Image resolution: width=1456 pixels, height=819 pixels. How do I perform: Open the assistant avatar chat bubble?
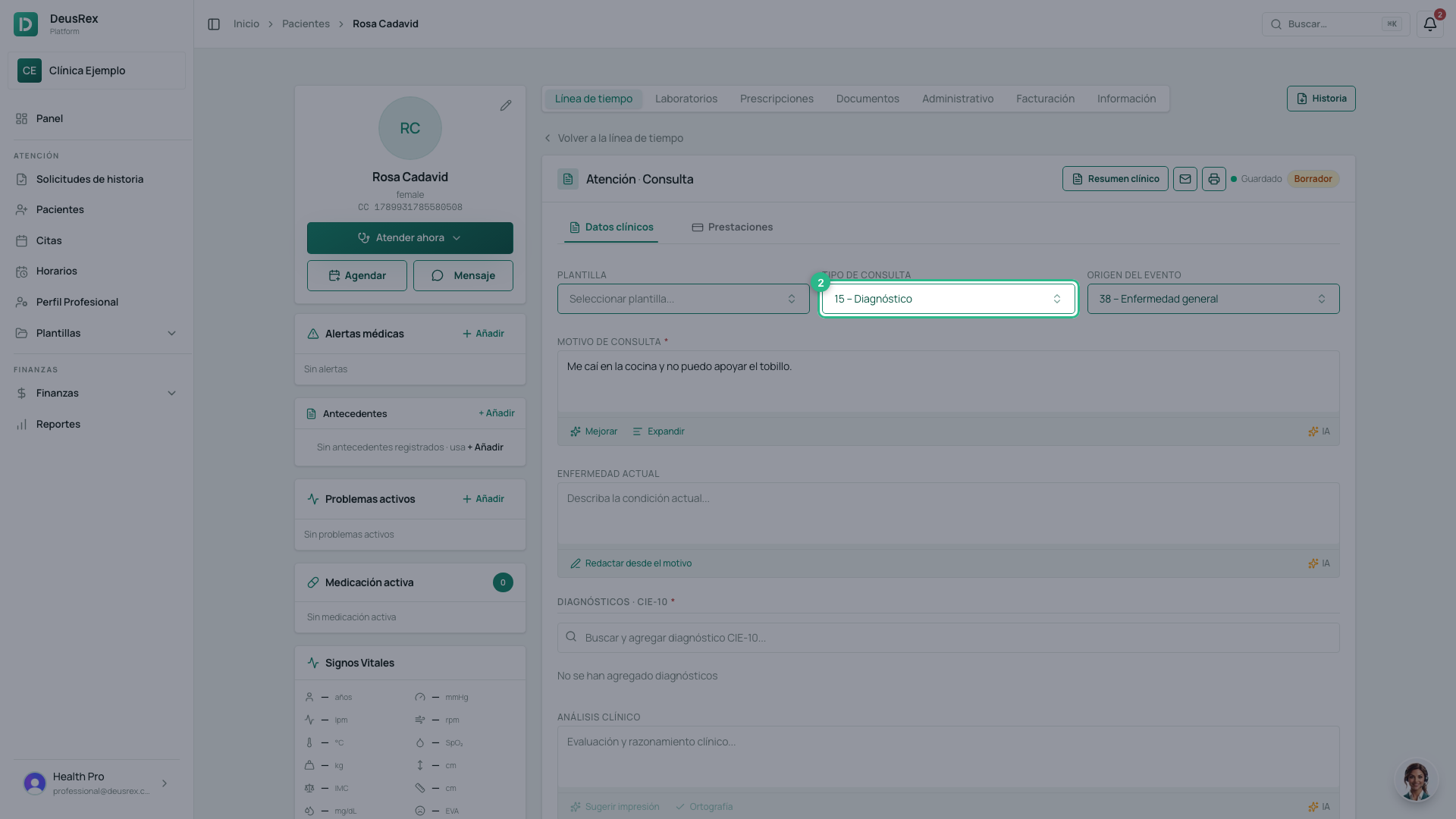tap(1416, 780)
